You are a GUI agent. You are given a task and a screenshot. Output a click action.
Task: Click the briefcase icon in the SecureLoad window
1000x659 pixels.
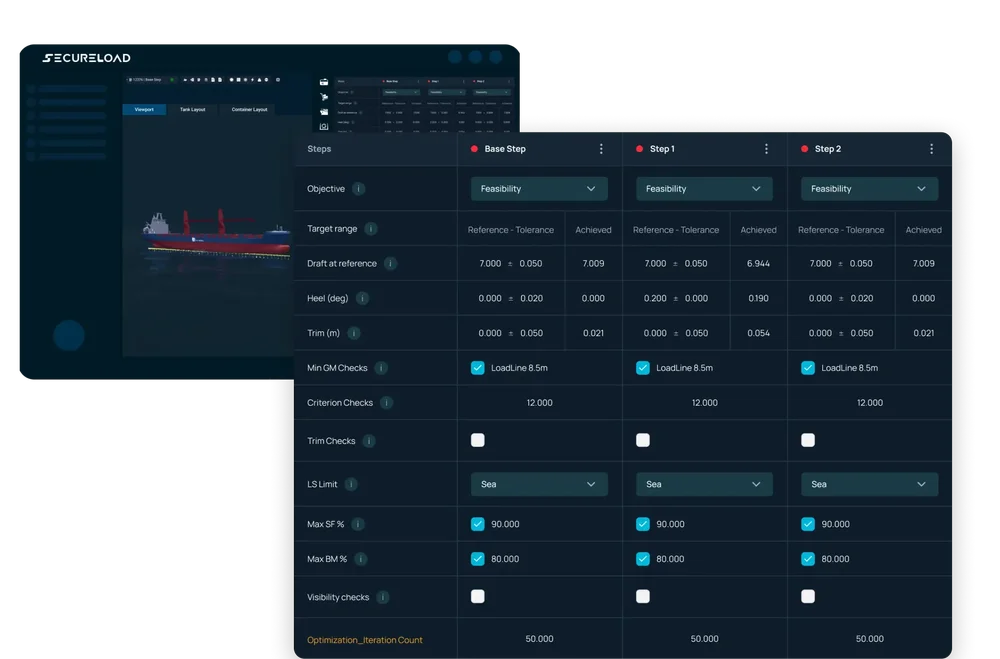(x=324, y=82)
